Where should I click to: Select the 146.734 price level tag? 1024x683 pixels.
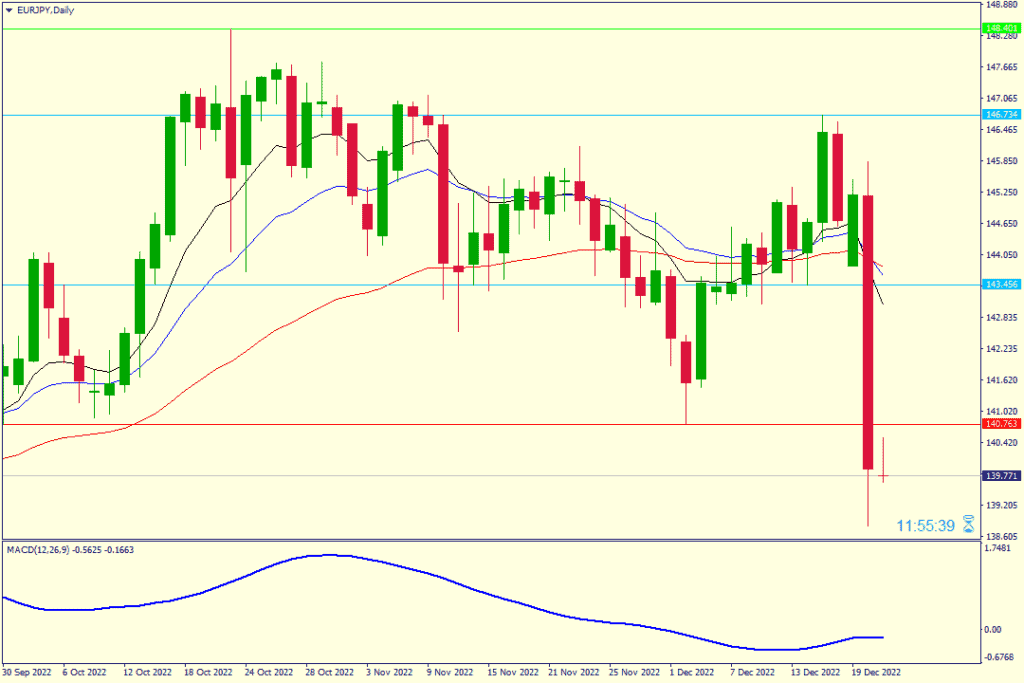(1001, 115)
